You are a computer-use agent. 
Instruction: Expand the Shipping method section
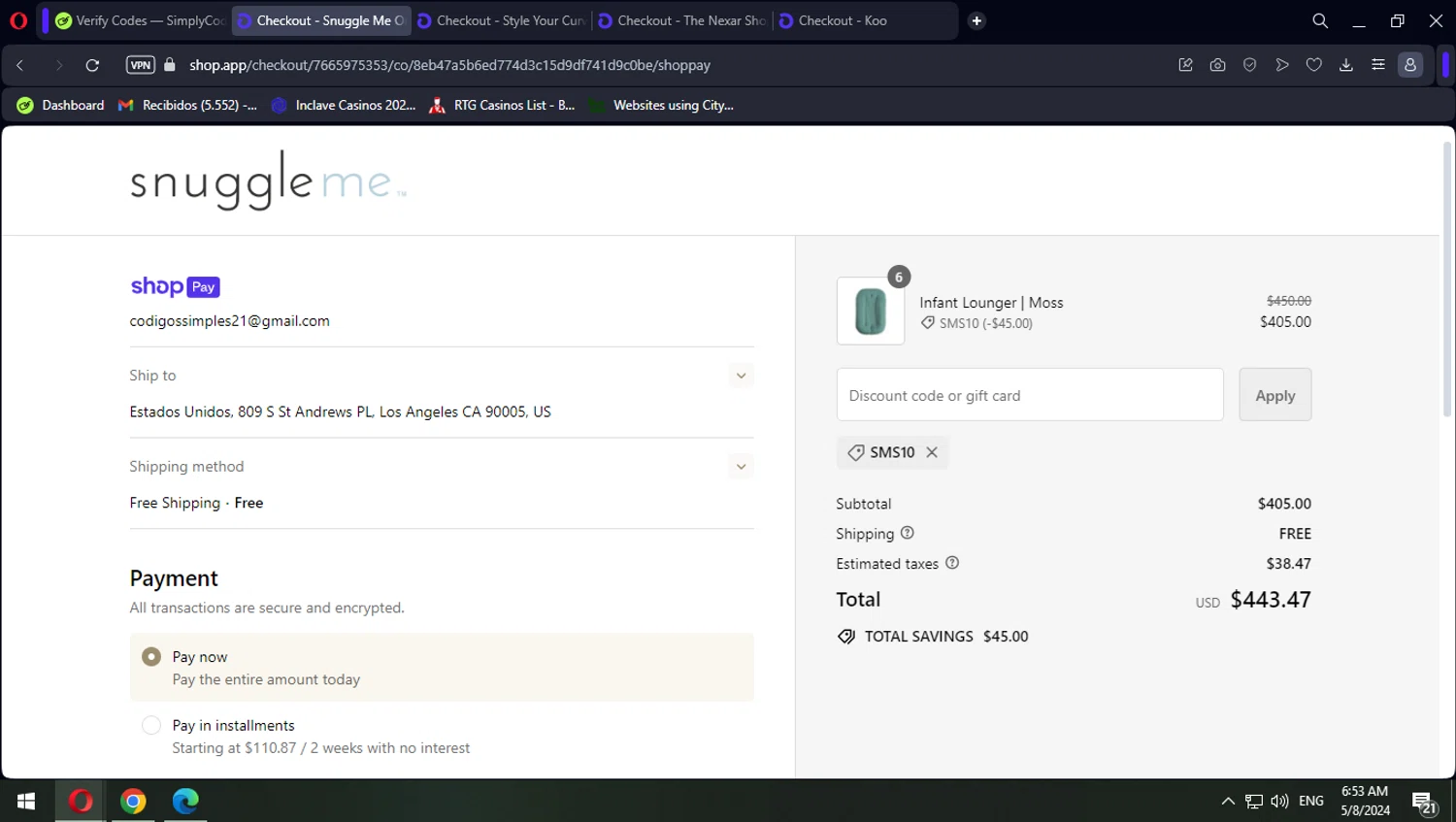coord(741,467)
